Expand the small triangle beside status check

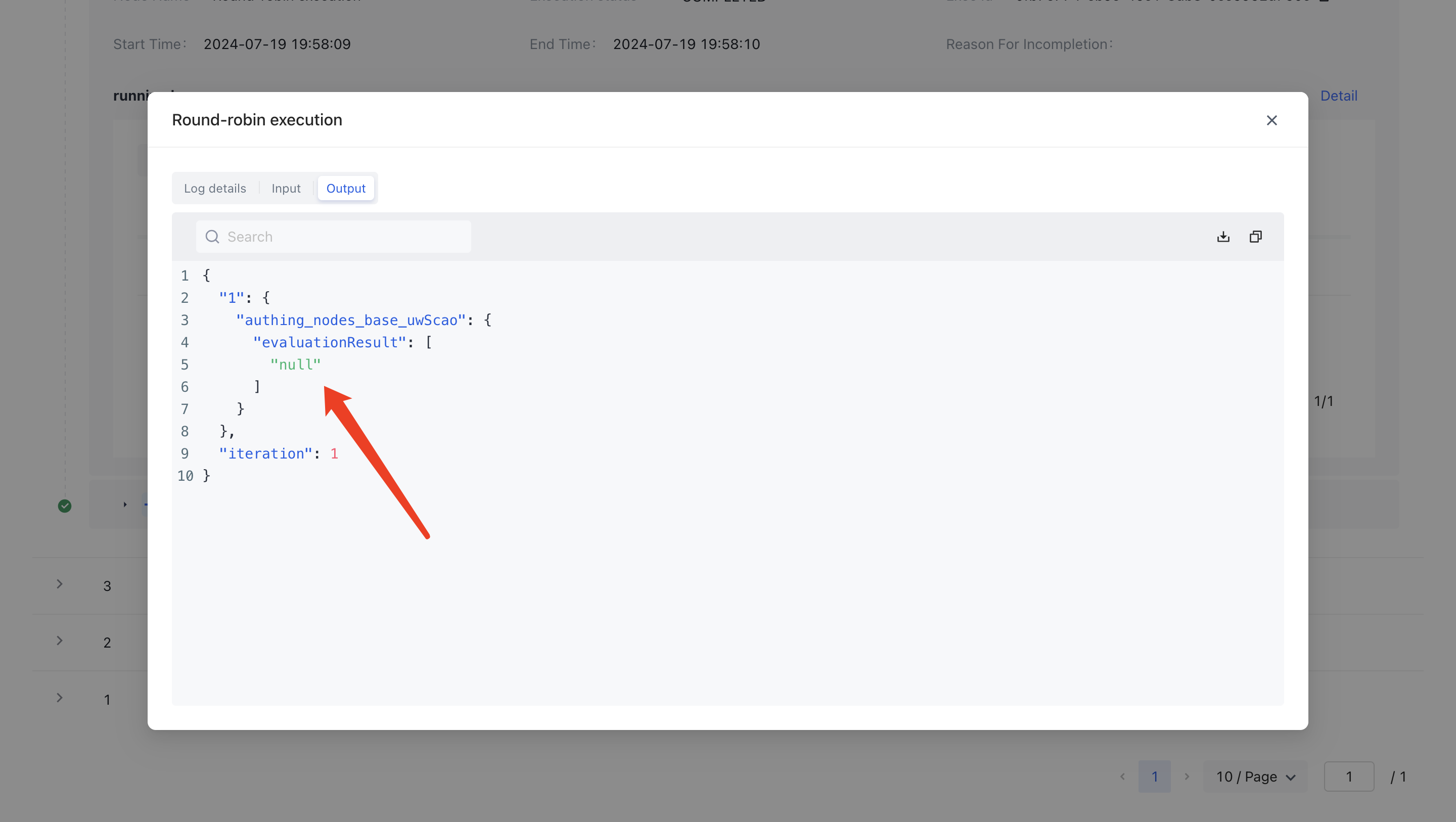pyautogui.click(x=125, y=505)
